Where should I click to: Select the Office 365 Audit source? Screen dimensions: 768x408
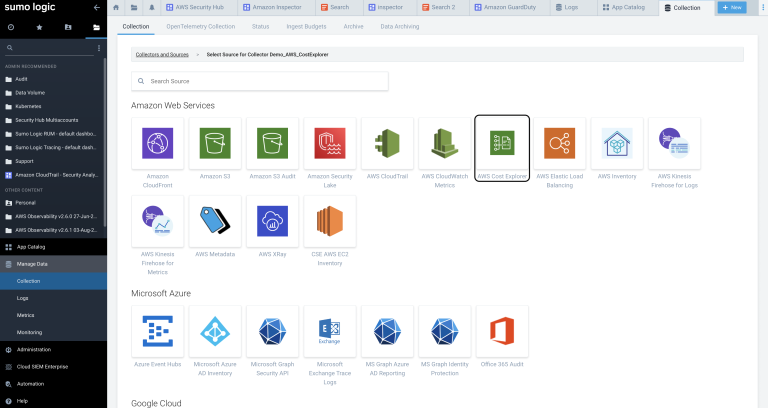click(502, 331)
